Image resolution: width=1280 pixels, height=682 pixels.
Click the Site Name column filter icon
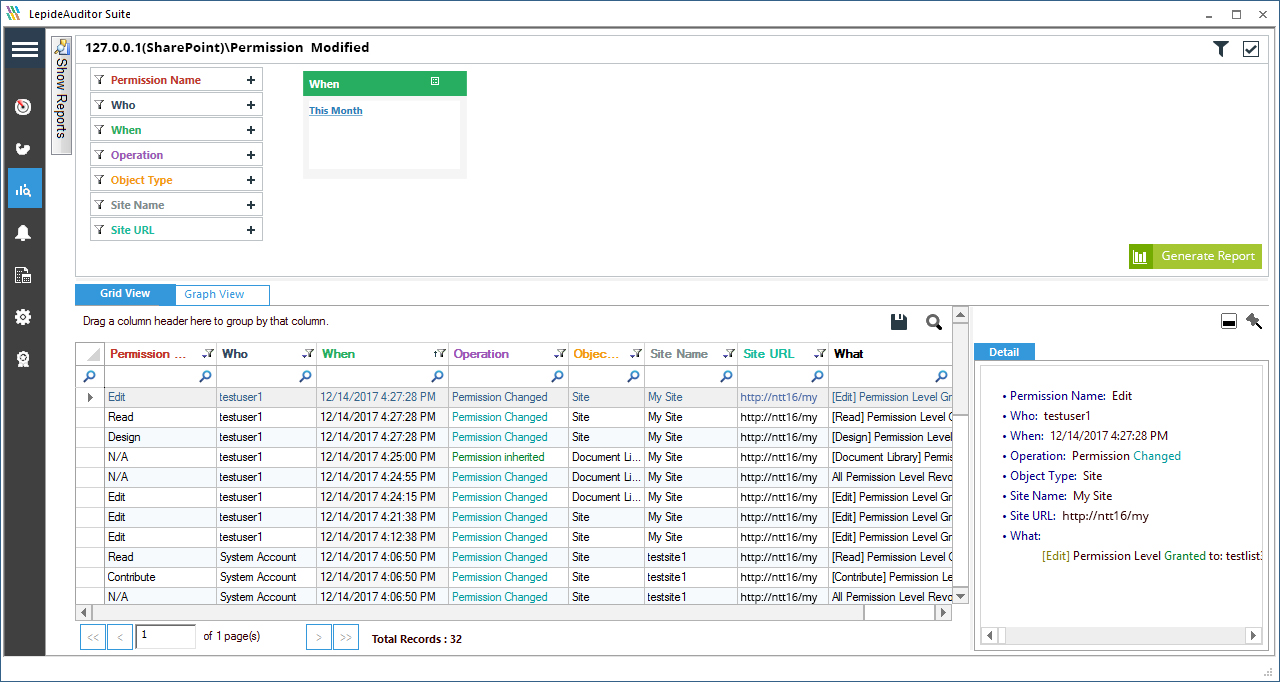(728, 354)
